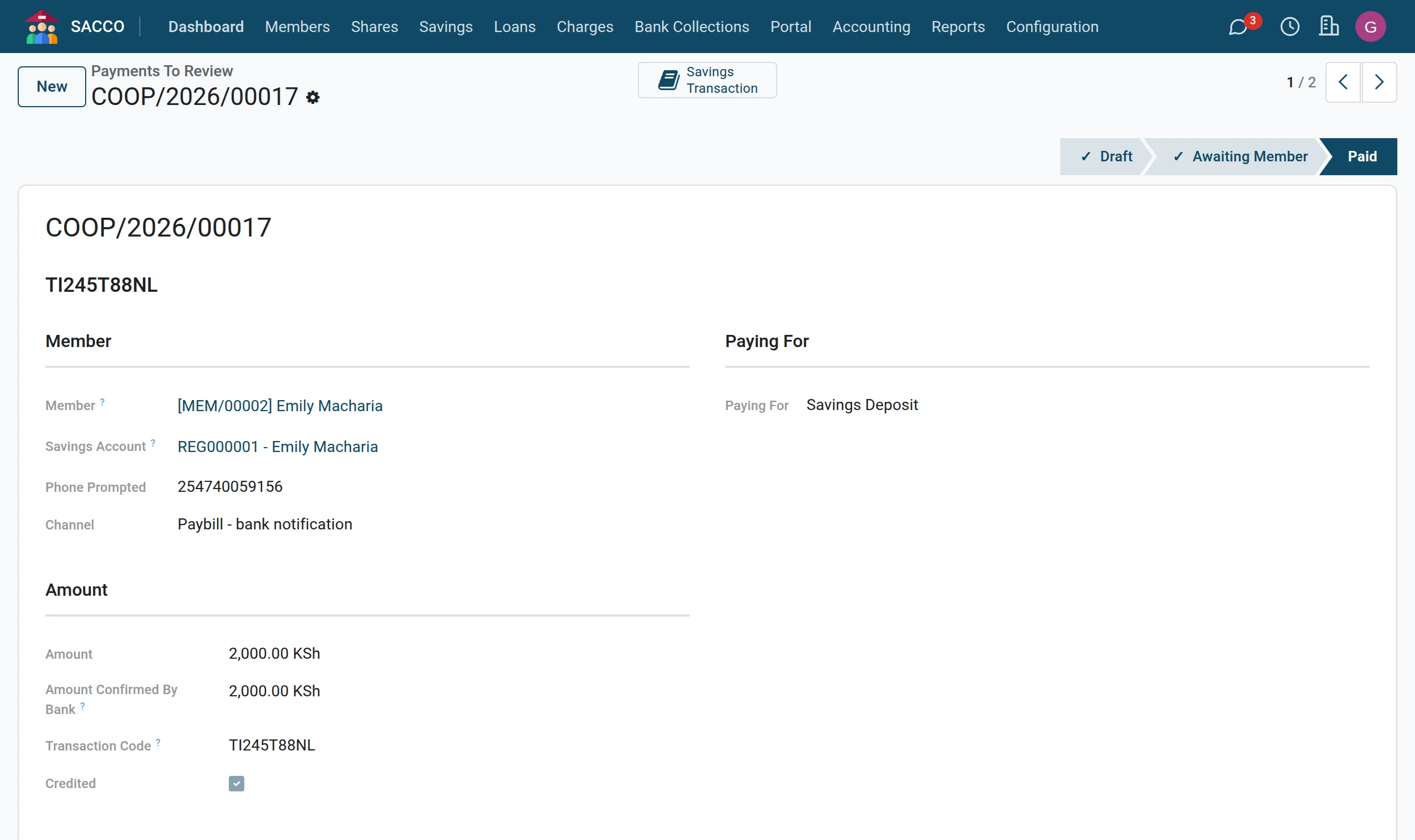Select the Draft status stage
1415x840 pixels.
(1105, 157)
